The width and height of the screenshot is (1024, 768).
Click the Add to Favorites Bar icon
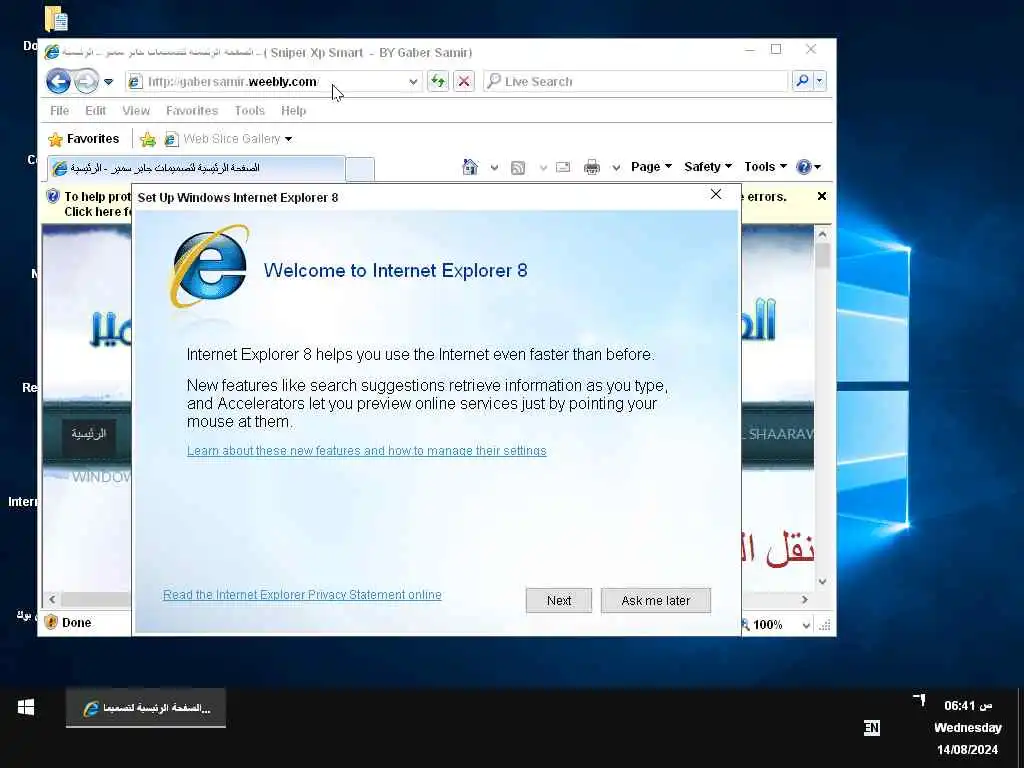[148, 139]
